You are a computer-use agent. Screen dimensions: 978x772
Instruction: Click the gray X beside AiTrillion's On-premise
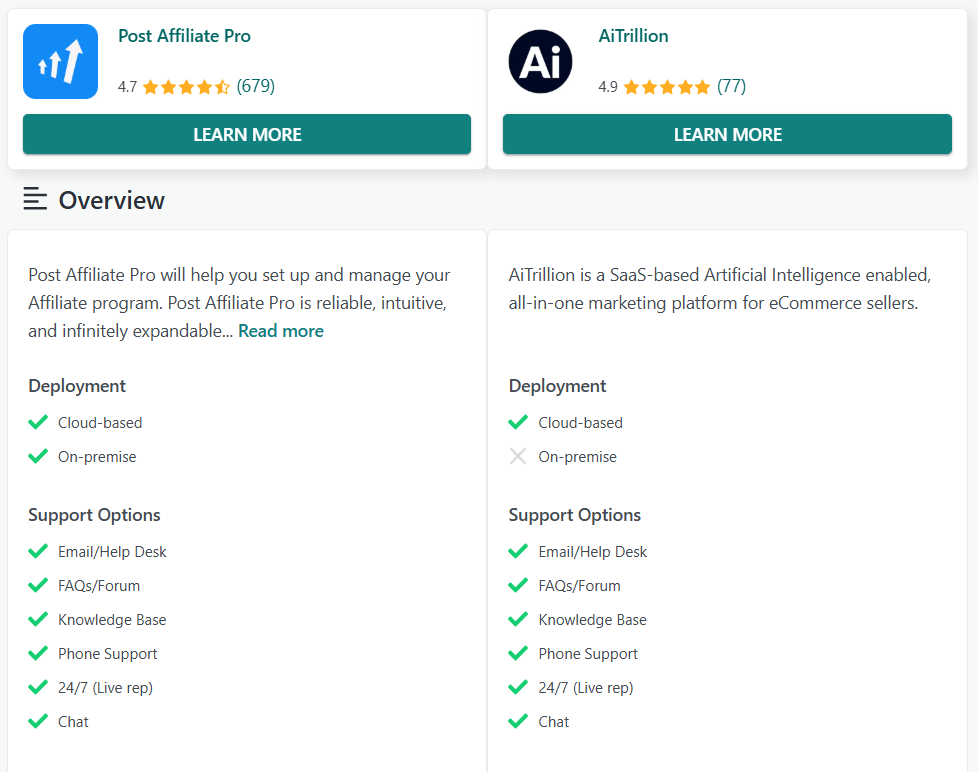click(x=518, y=456)
